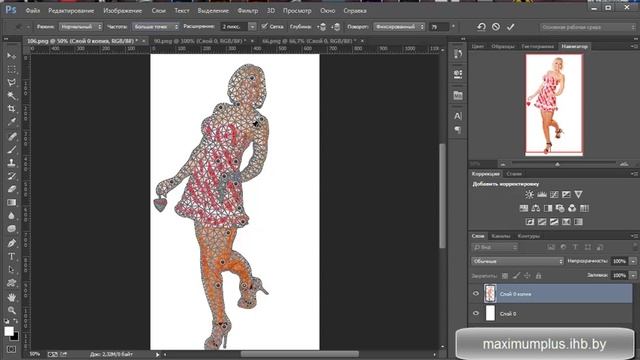Hide the Слой 0 layer
640x360 pixels.
pos(476,313)
